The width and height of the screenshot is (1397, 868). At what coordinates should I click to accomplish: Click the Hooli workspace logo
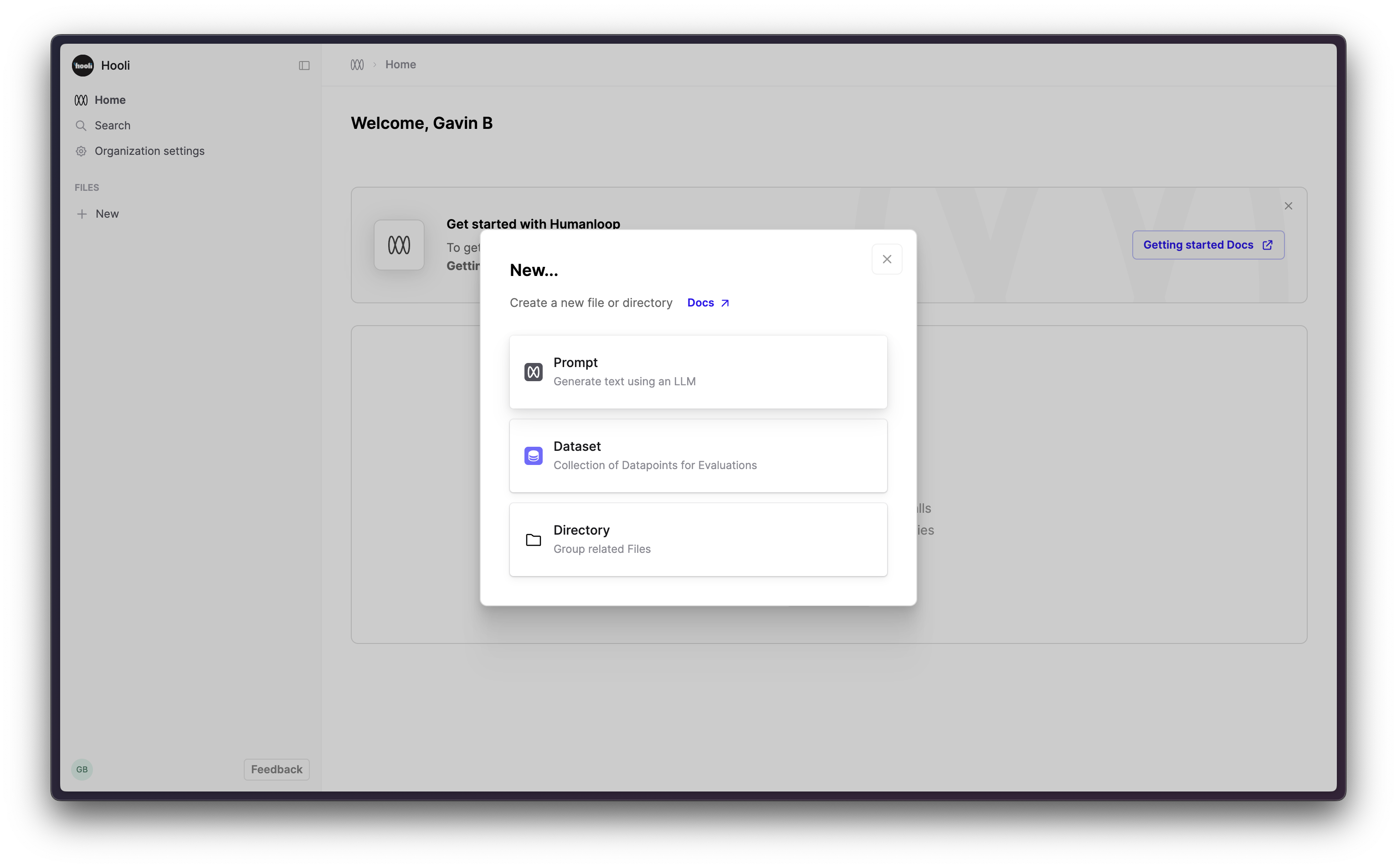[x=82, y=65]
